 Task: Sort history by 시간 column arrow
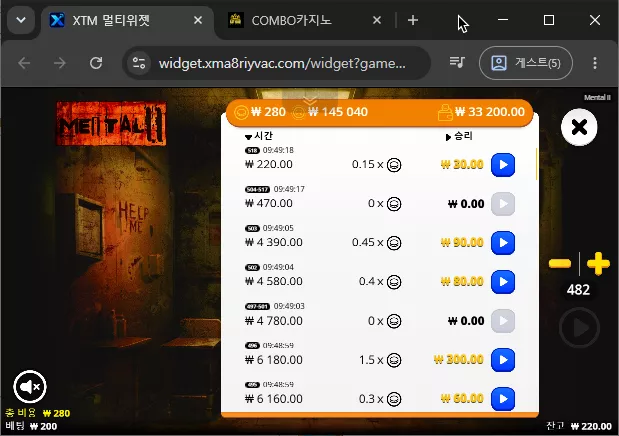(x=248, y=137)
